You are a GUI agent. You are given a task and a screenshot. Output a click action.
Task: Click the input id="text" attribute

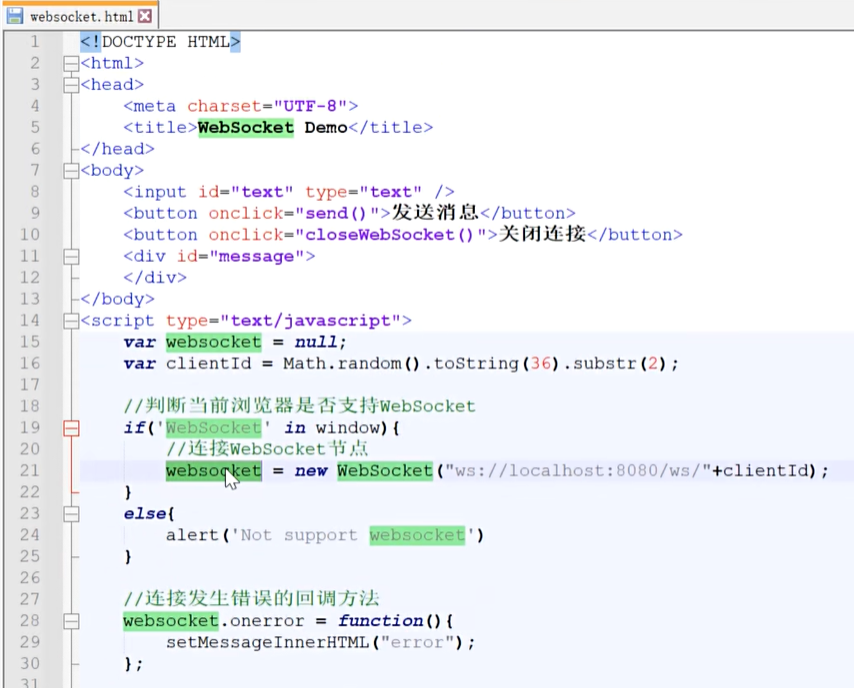(246, 192)
